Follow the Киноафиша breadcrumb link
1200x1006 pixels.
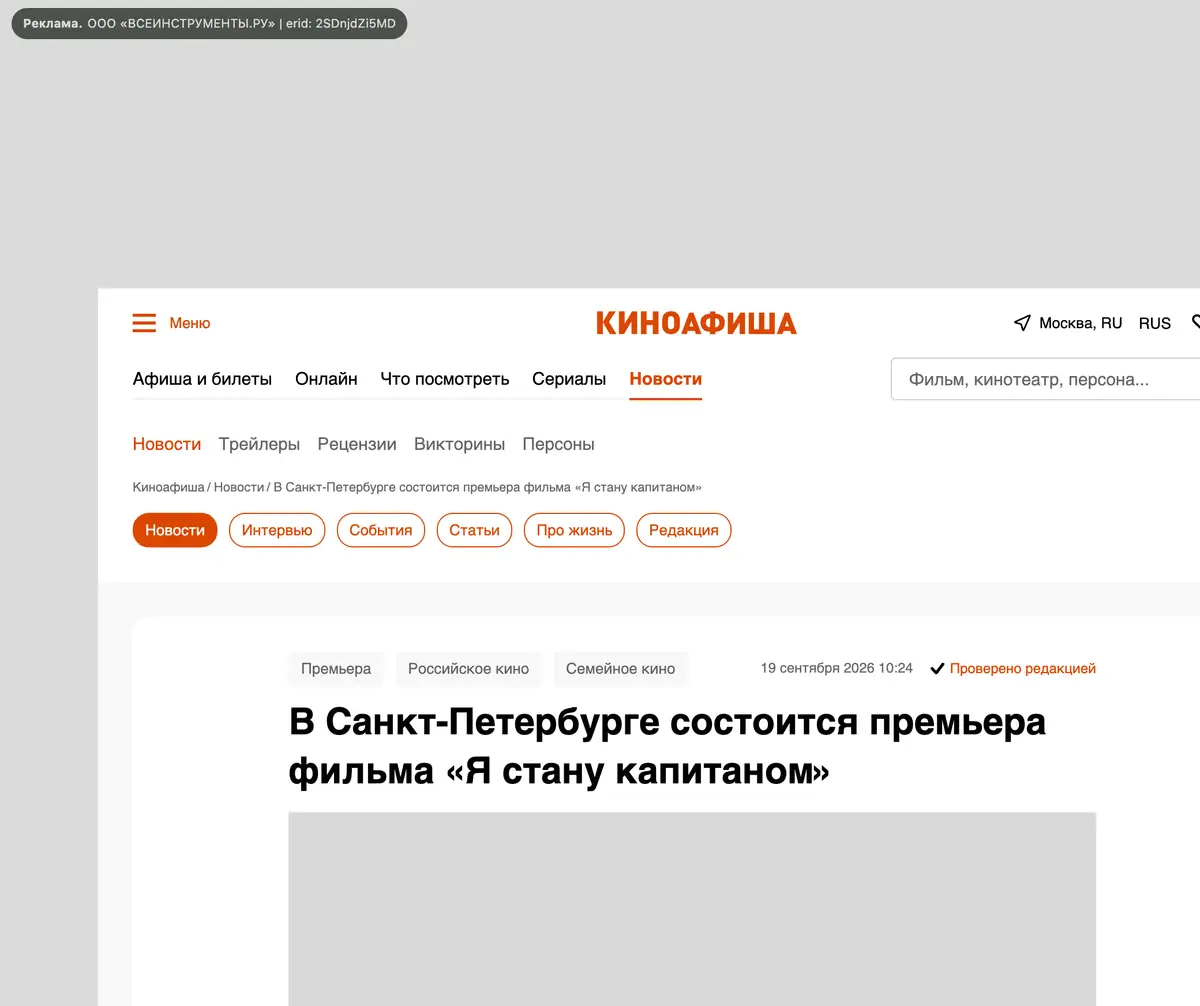click(x=168, y=487)
